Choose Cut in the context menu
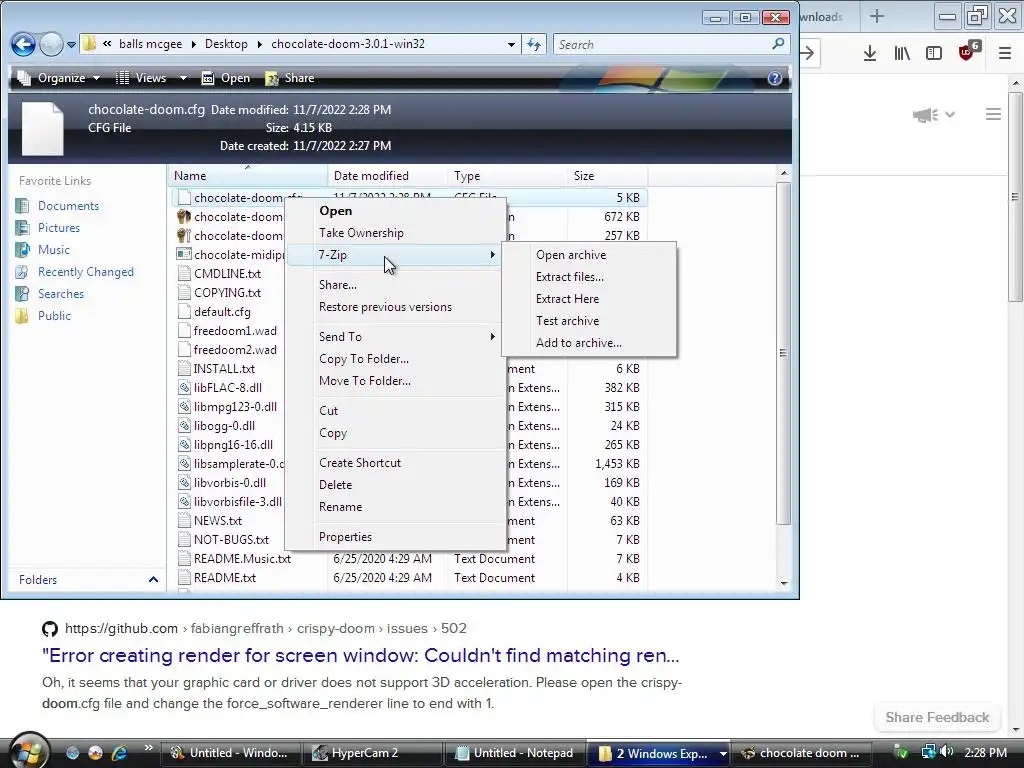 tap(395, 411)
